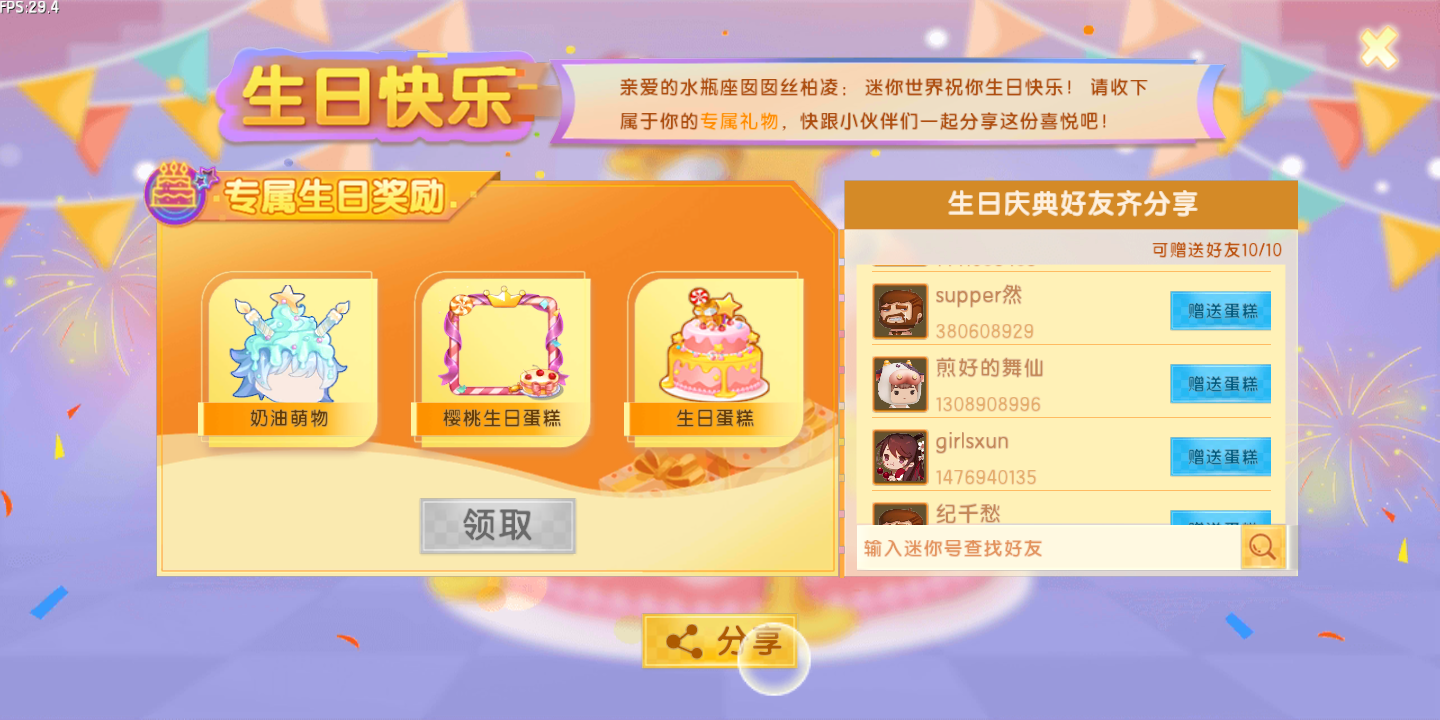Select the 奶油萌物 hair reward icon

click(290, 340)
